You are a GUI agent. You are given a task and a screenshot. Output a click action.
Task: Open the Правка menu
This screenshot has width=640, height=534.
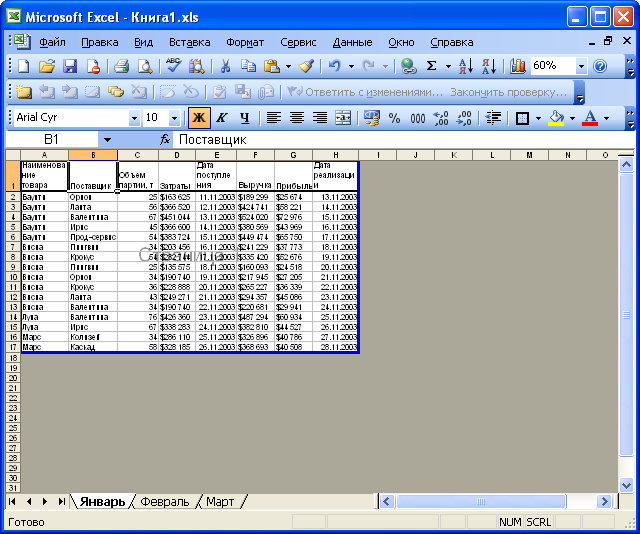[100, 42]
